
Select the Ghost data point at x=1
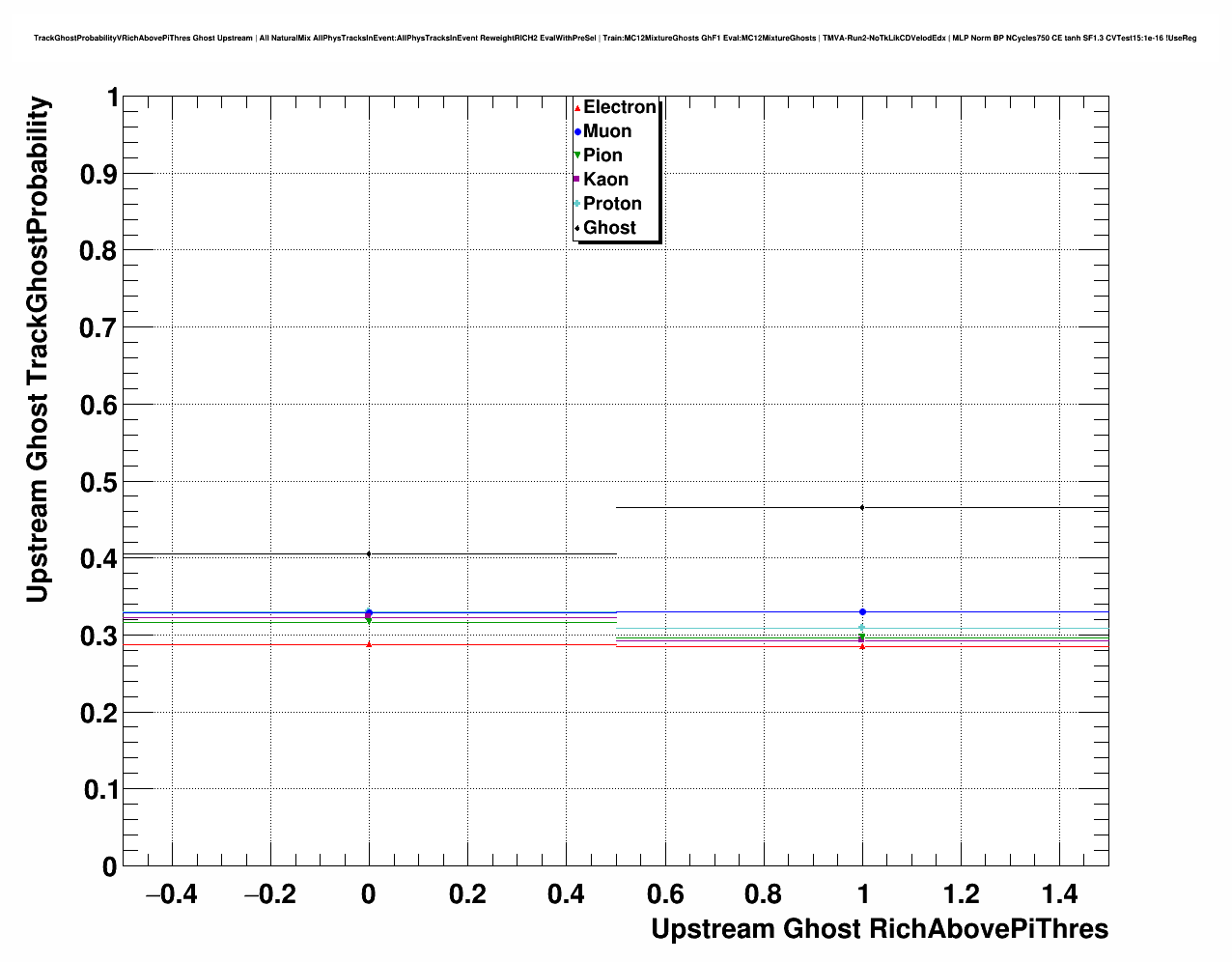click(862, 507)
